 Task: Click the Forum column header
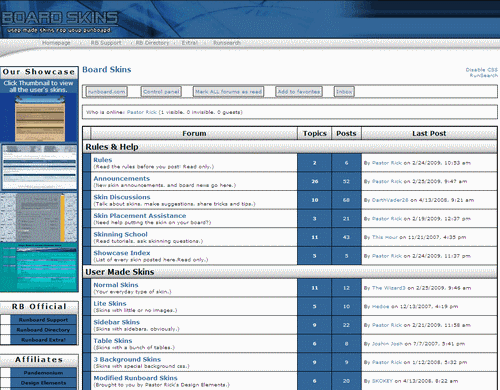pyautogui.click(x=194, y=133)
